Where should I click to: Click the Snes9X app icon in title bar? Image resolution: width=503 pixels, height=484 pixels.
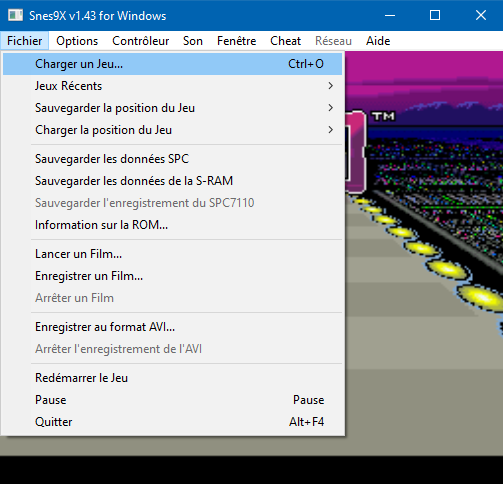click(15, 15)
